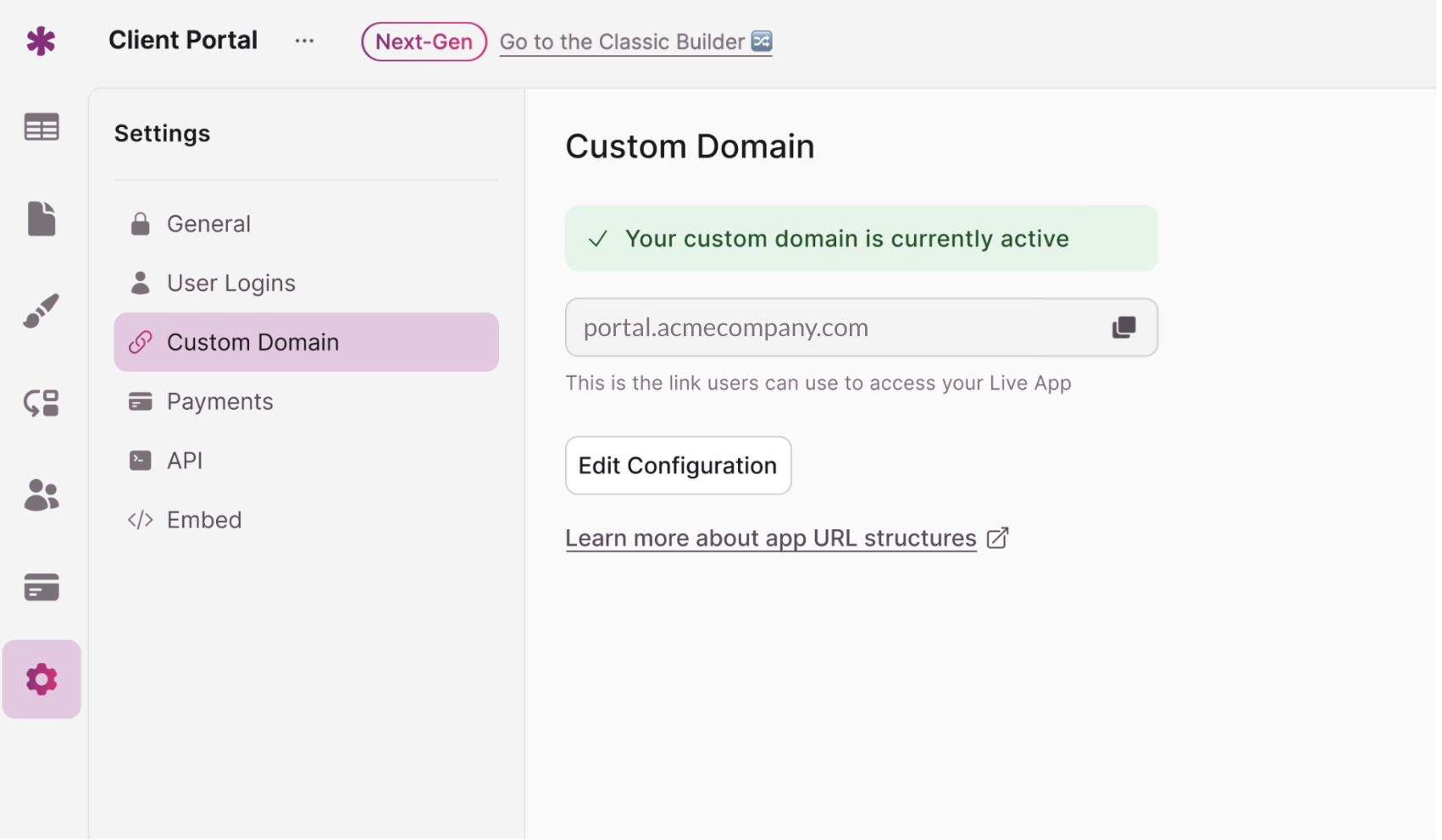Open the Embed settings section
Image resolution: width=1442 pixels, height=840 pixels.
[203, 520]
